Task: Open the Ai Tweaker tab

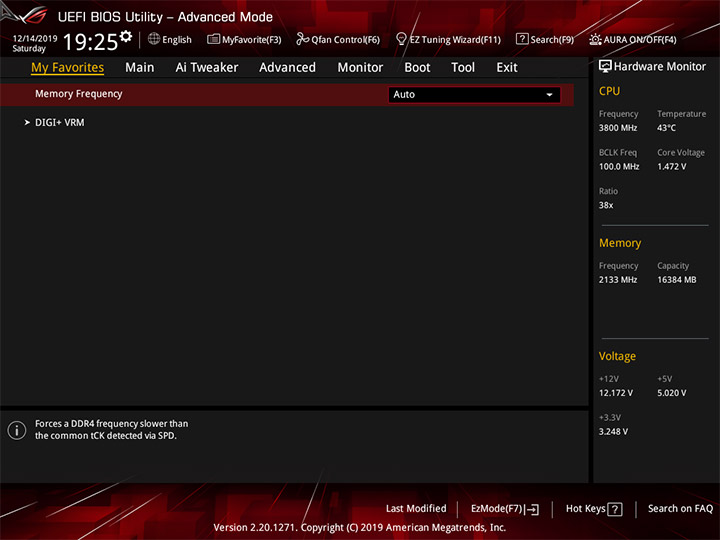Action: (x=207, y=68)
